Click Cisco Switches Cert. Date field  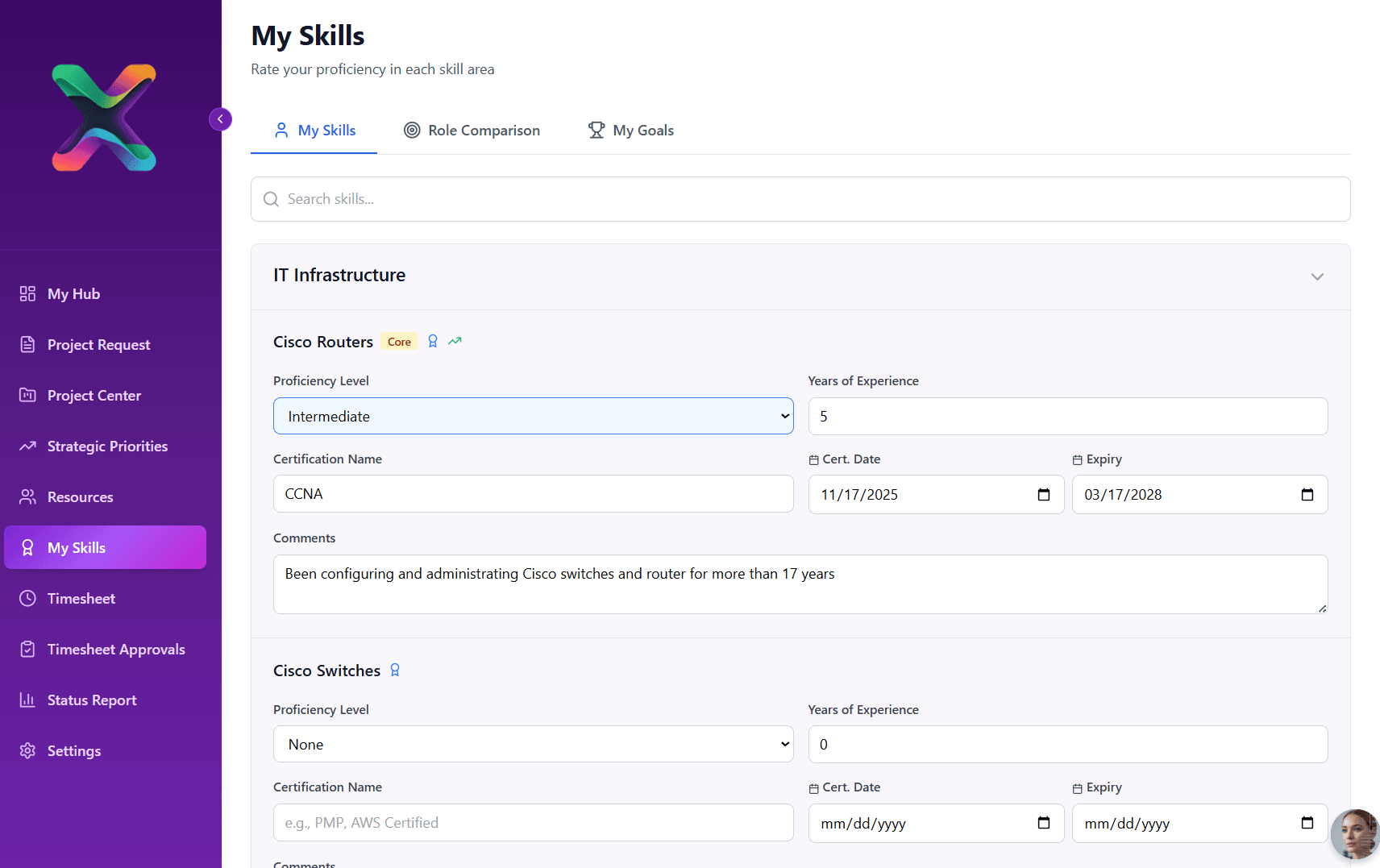pyautogui.click(x=936, y=823)
